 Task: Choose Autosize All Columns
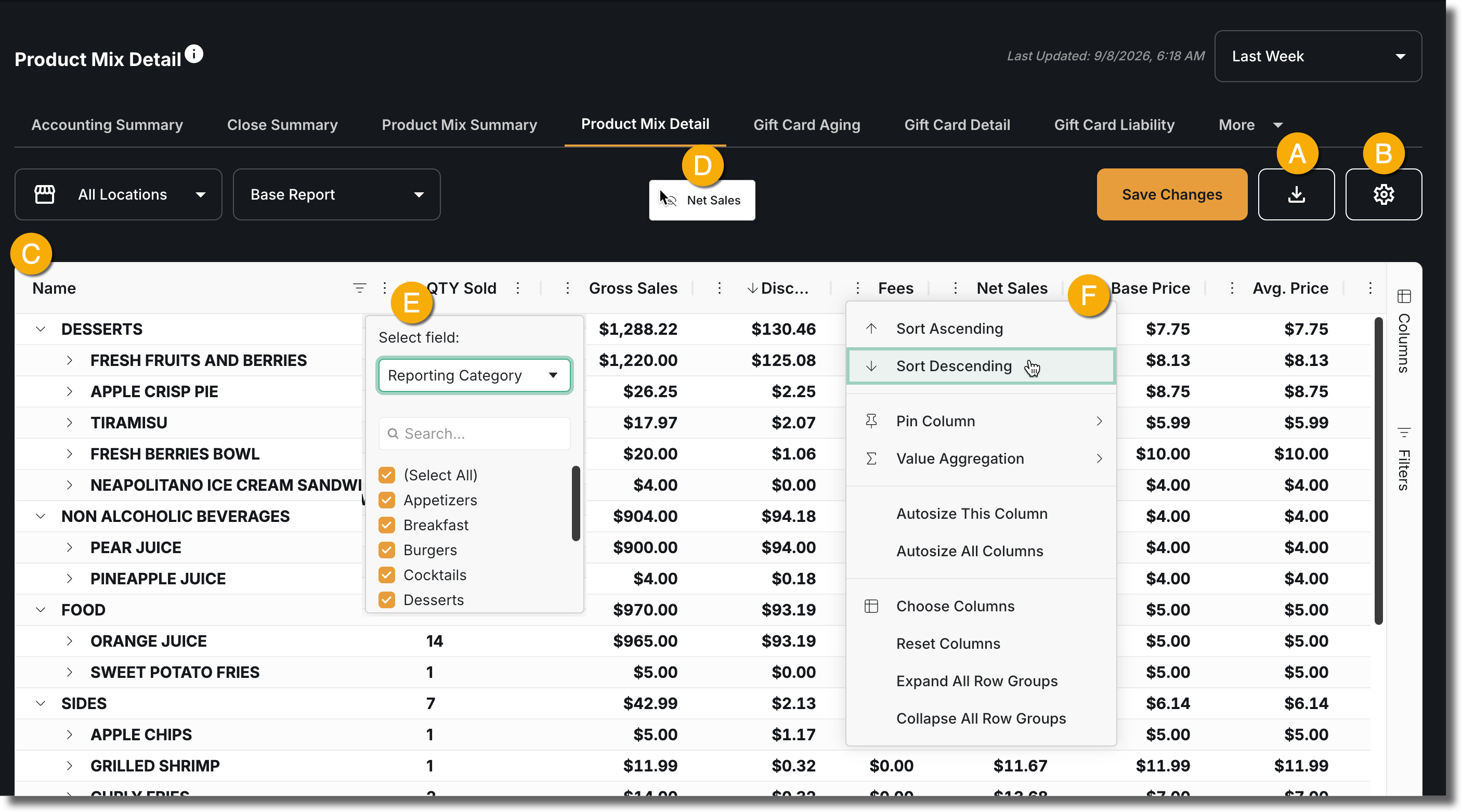981,551
